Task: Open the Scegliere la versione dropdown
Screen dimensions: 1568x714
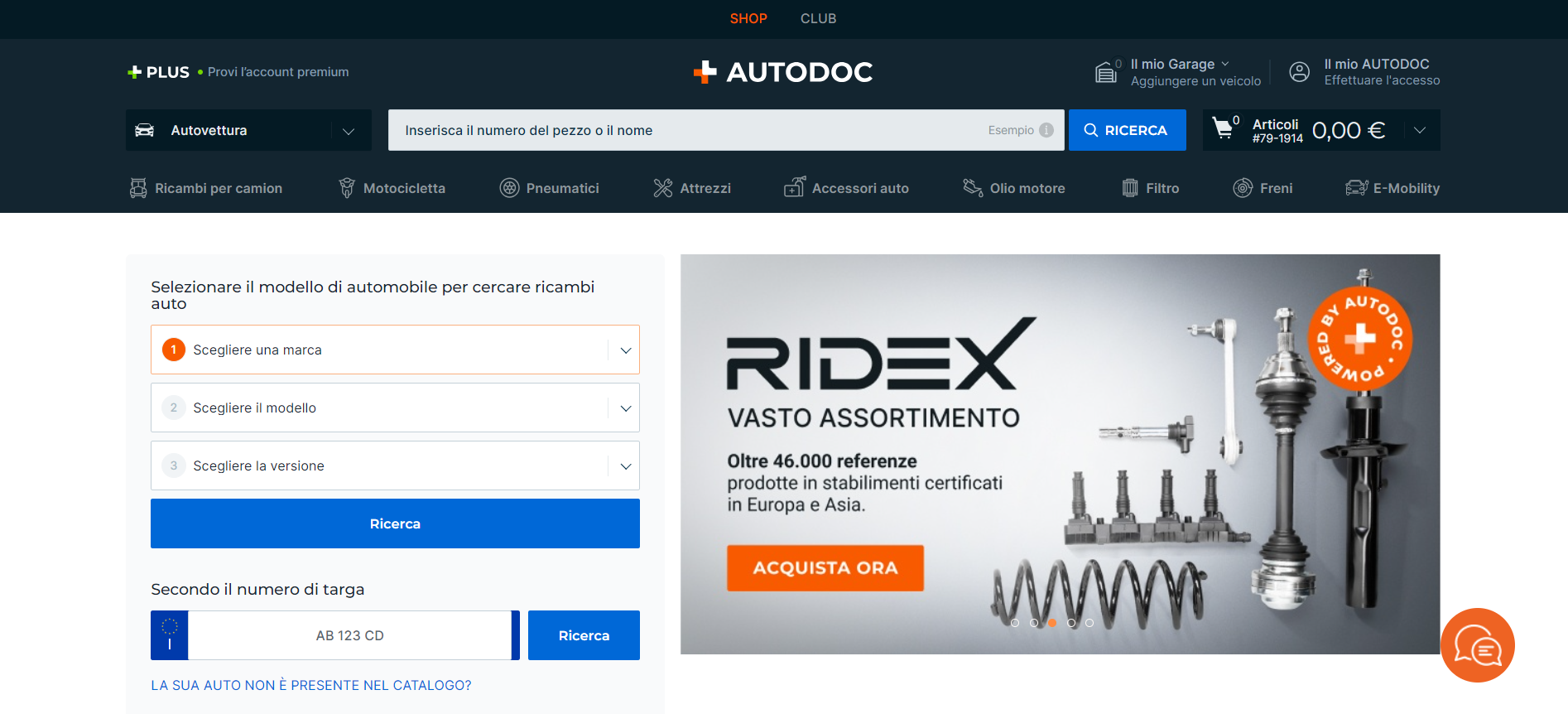Action: pos(395,466)
